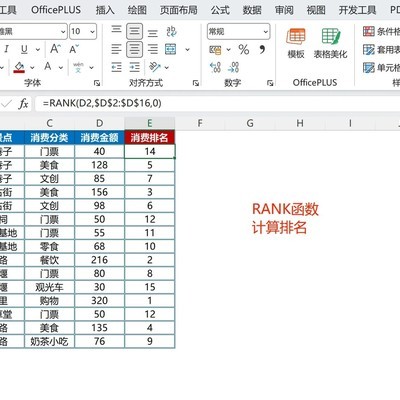
Task: Align cell text to the right
Action: pos(153,49)
